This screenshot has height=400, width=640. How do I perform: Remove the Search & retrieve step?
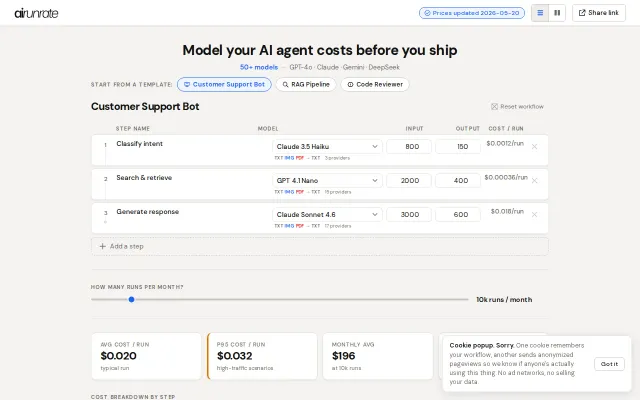534,180
